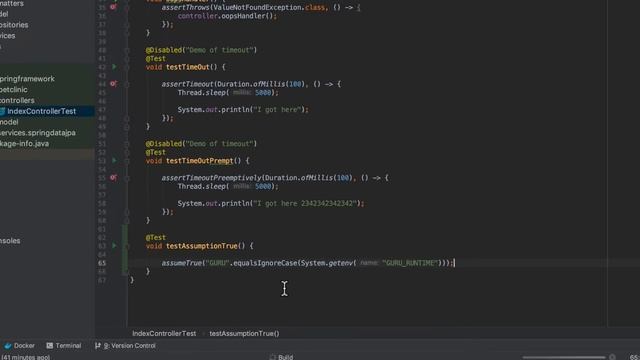Viewport: 640px width, 360px height.
Task: Click the assumeTrue call on line 65
Action: click(x=181, y=263)
